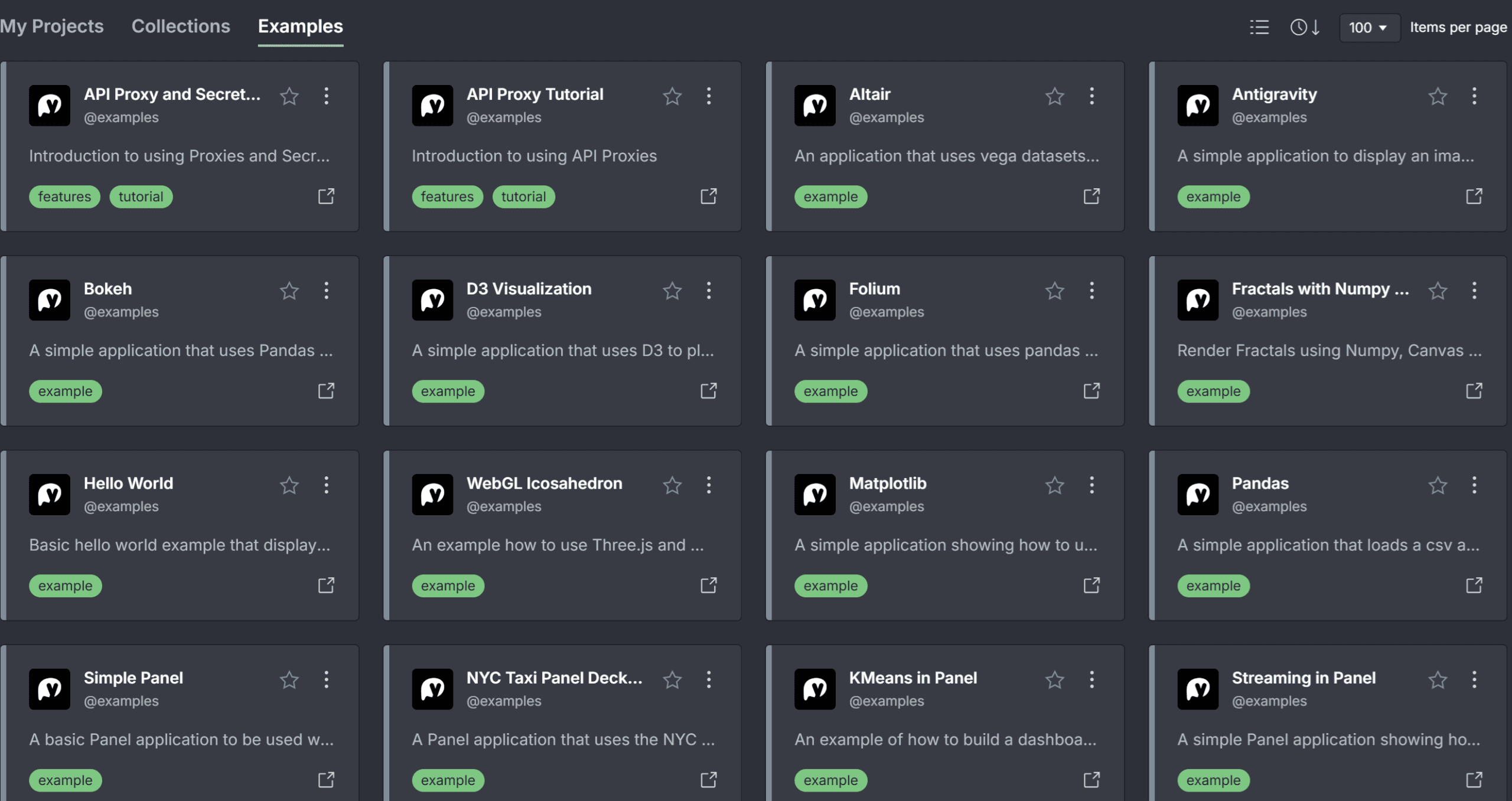Viewport: 1512px width, 801px height.
Task: Open Folium example external link icon
Action: coord(1091,391)
